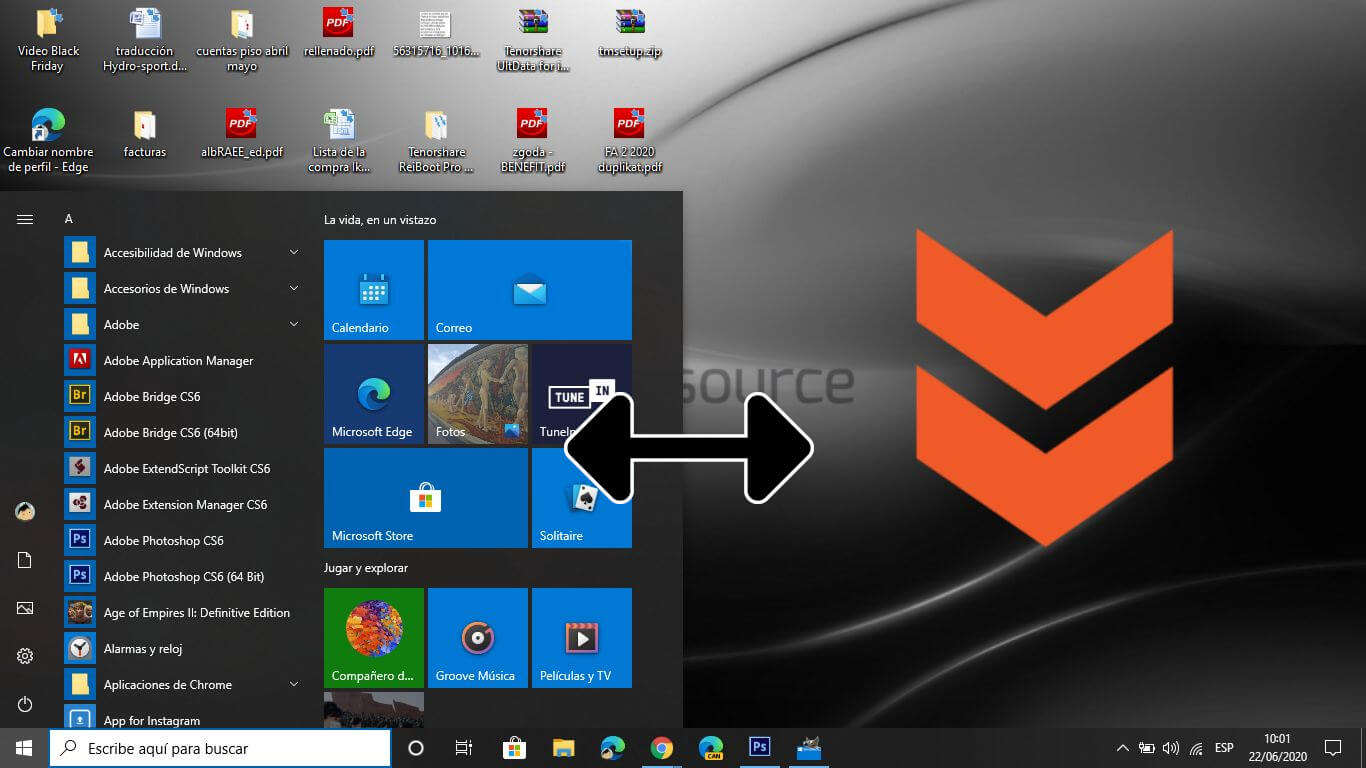Select 'Cambiar nombre de perfil - Edge' shortcut
1366x768 pixels.
pos(47,141)
